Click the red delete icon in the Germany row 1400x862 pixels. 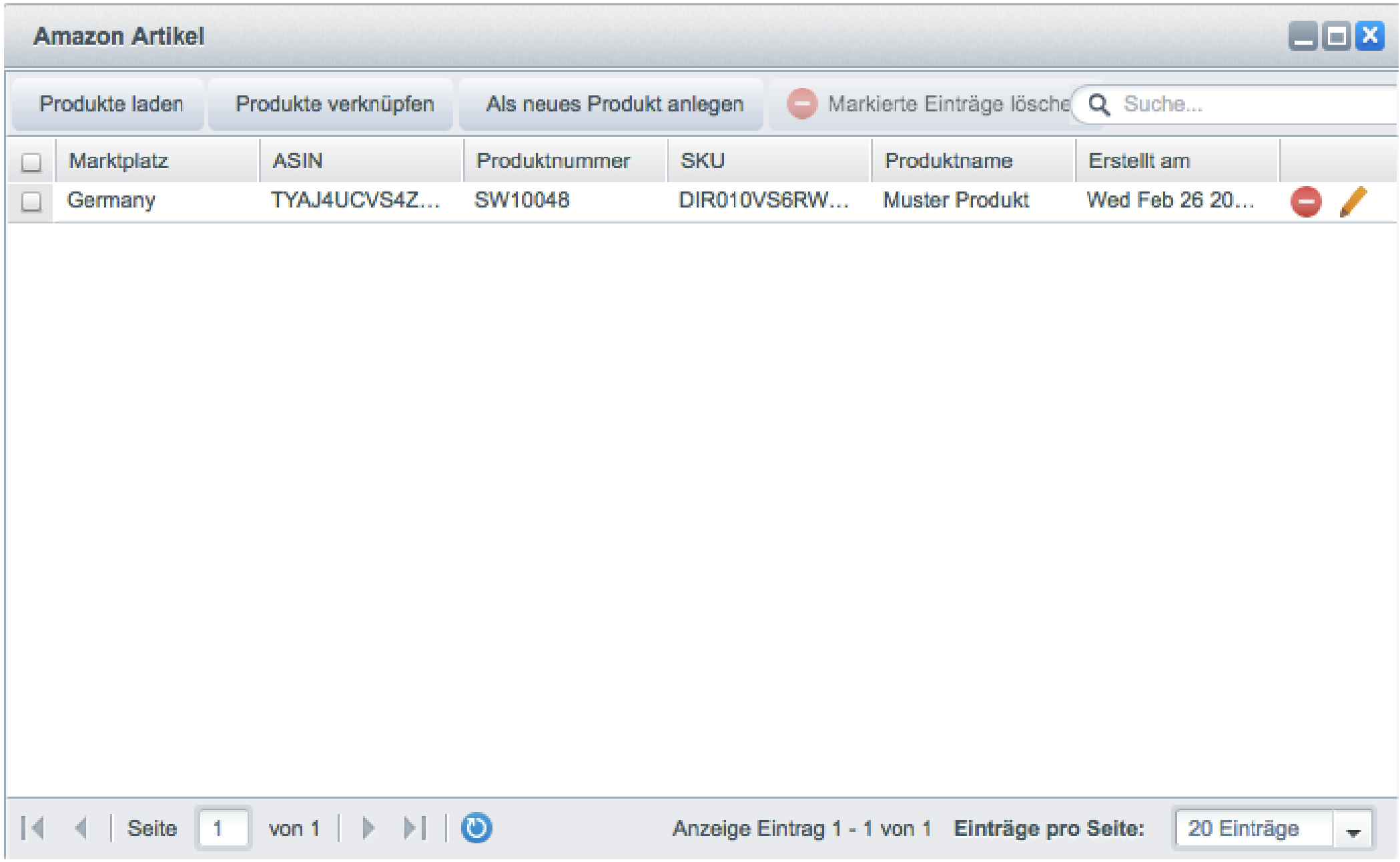coord(1305,201)
